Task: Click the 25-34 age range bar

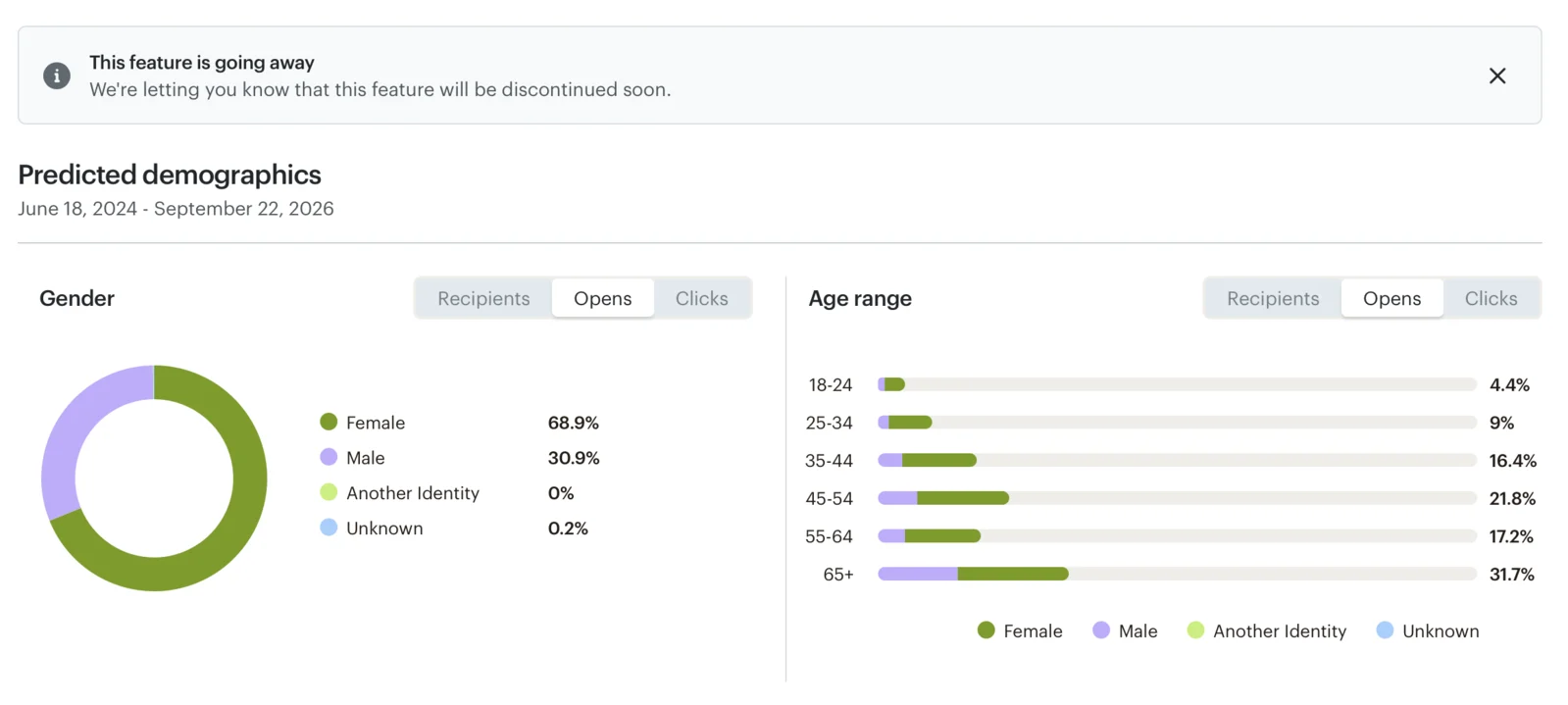Action: (1177, 423)
